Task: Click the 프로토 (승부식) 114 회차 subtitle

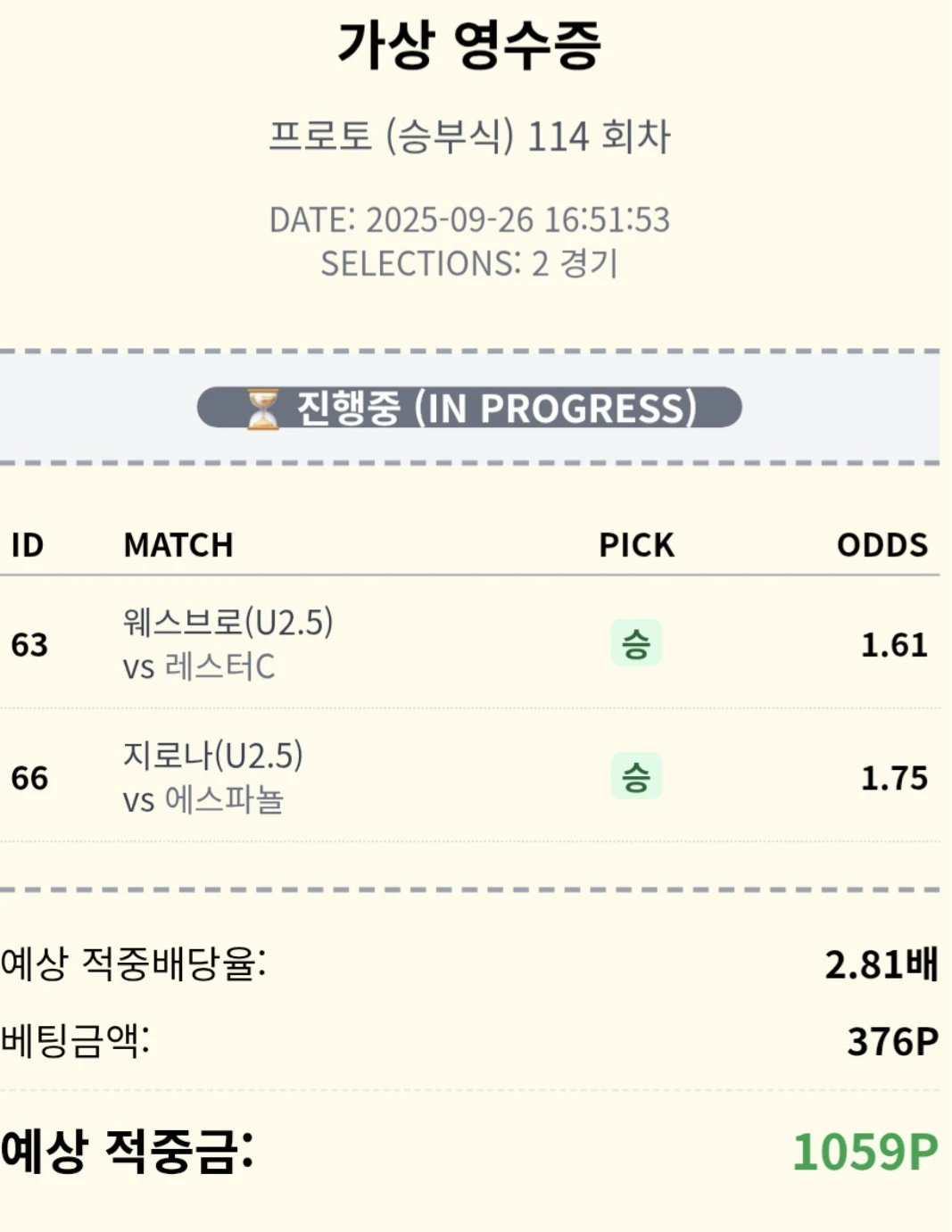Action: 469,136
